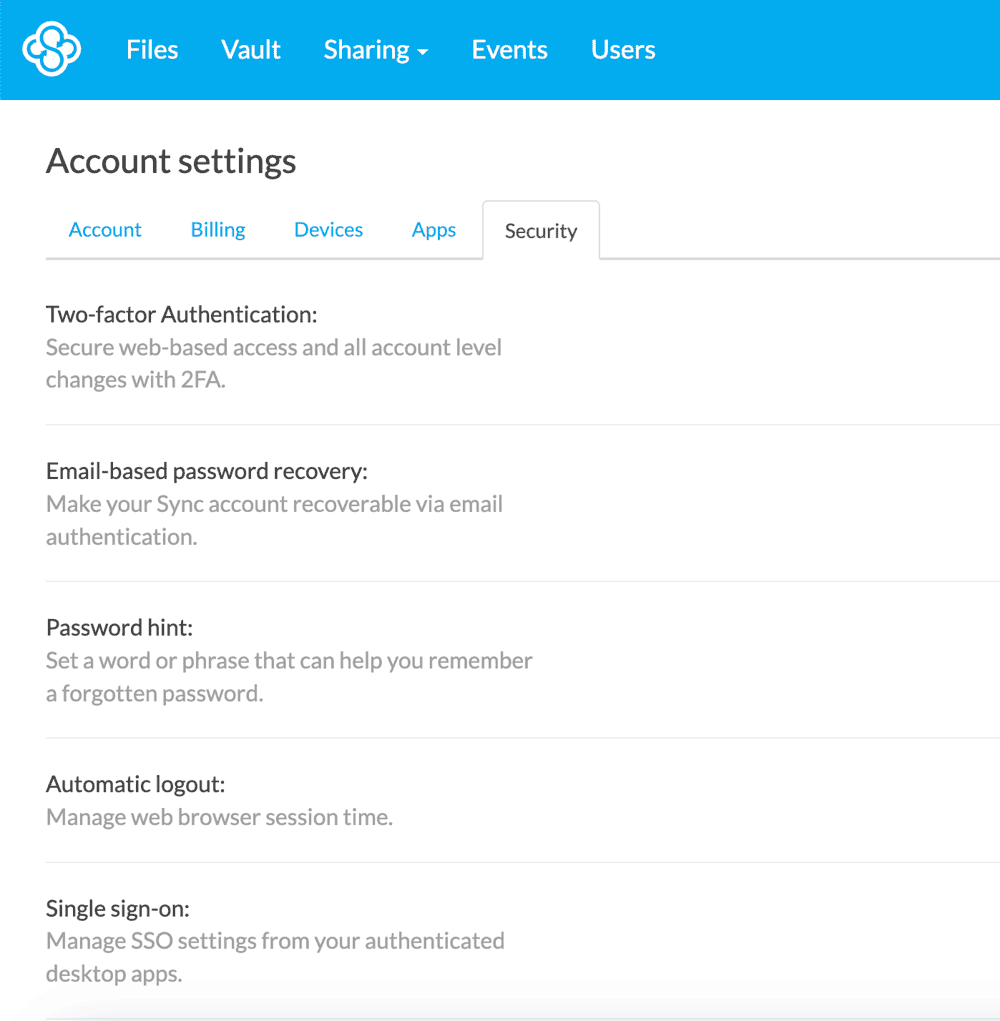Open the Files section from the top navigation
Screen dimensions: 1000x1021
point(152,49)
